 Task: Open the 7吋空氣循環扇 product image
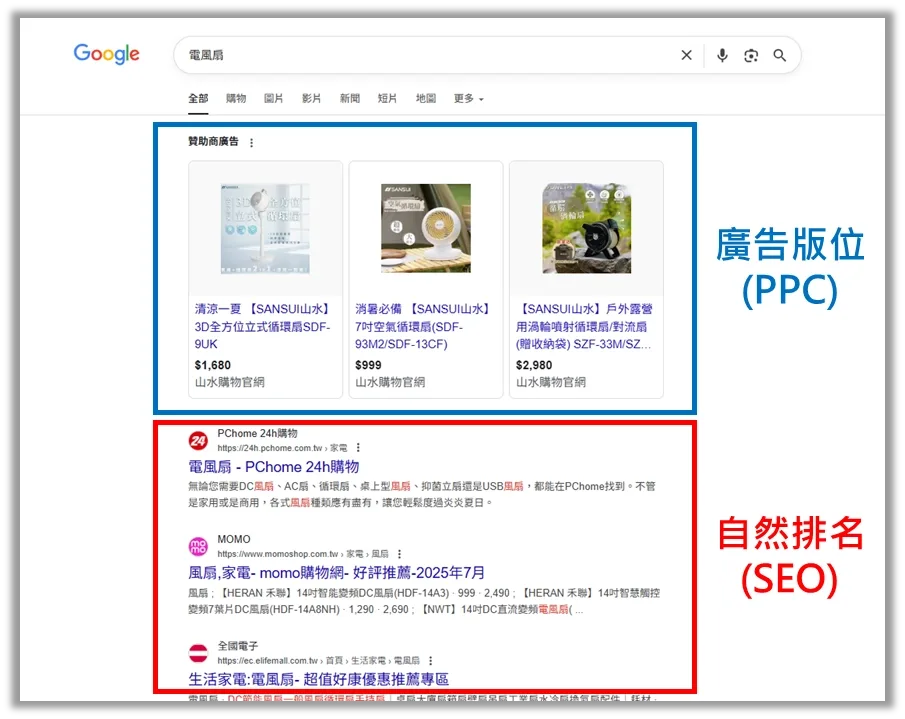coord(426,229)
